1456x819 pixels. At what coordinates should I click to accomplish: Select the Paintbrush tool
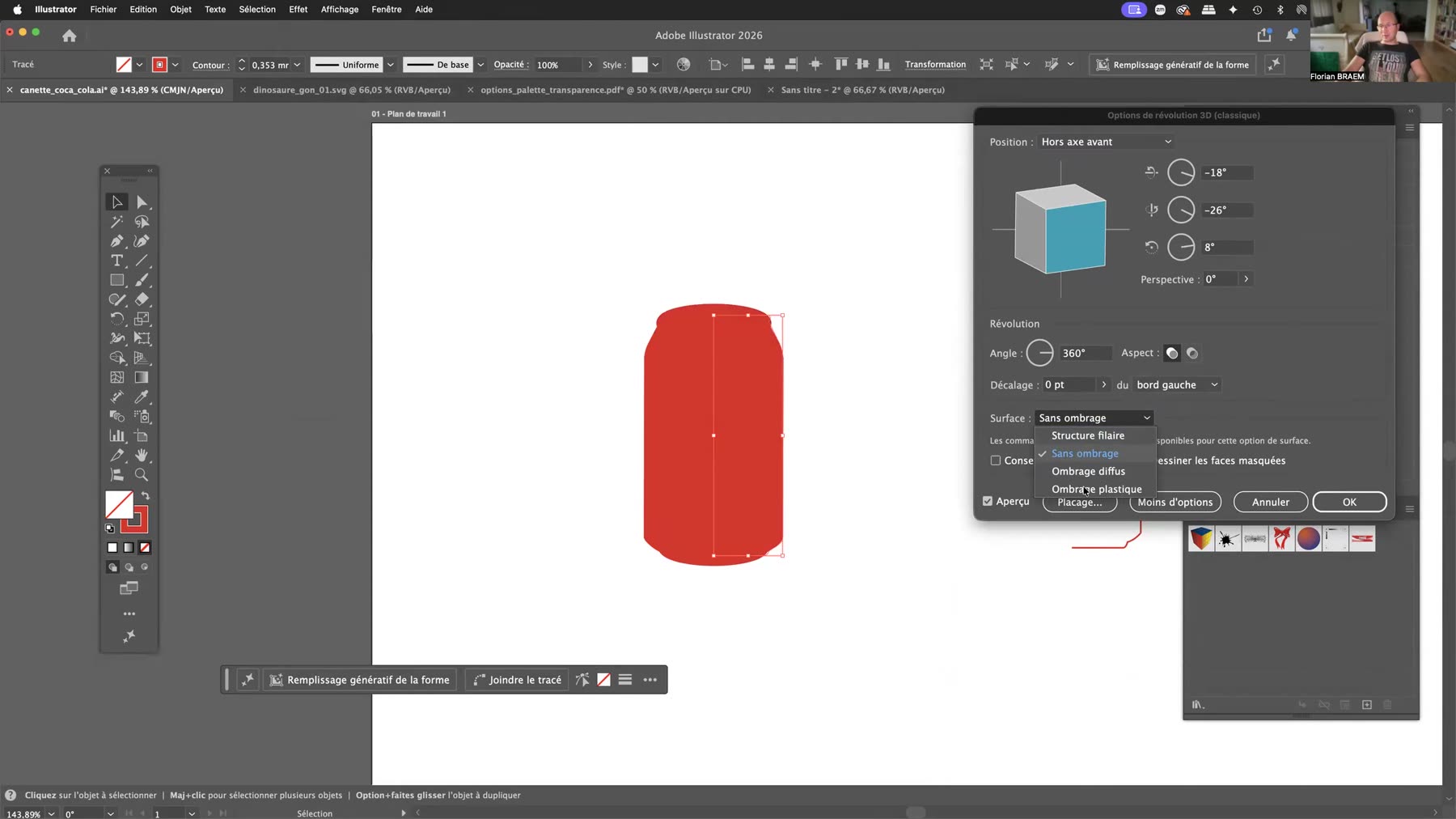[x=142, y=280]
